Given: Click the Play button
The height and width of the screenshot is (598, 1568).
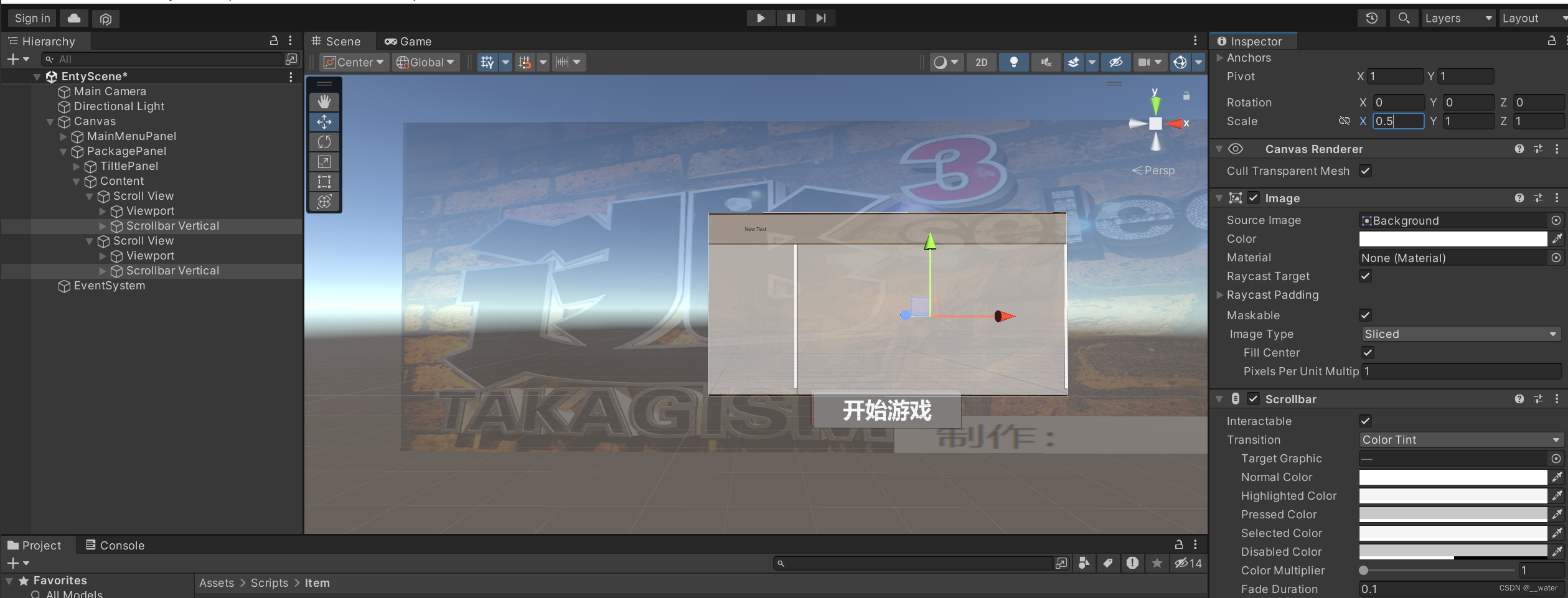Looking at the screenshot, I should pyautogui.click(x=761, y=18).
